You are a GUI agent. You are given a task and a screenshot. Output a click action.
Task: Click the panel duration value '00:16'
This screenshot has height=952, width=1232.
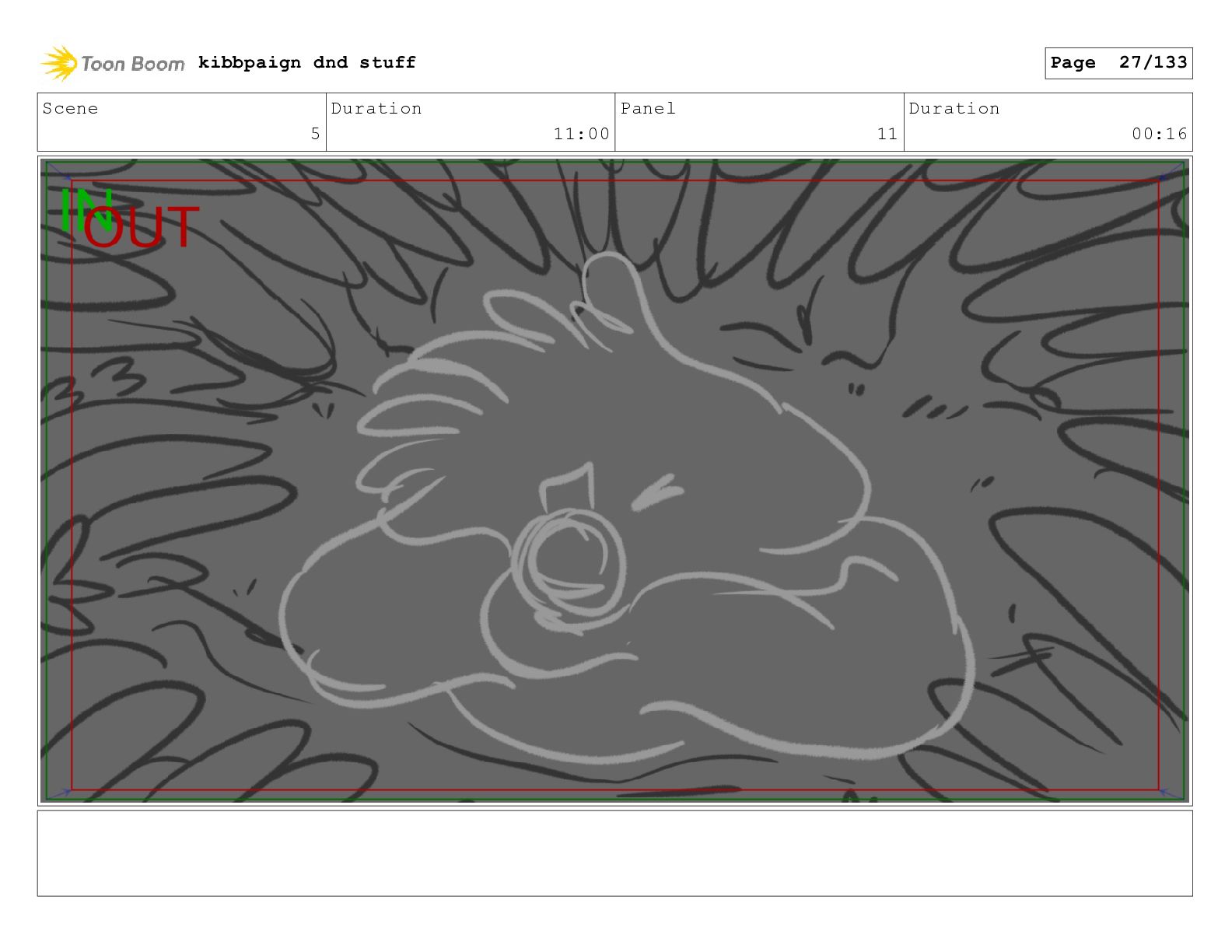(1160, 134)
